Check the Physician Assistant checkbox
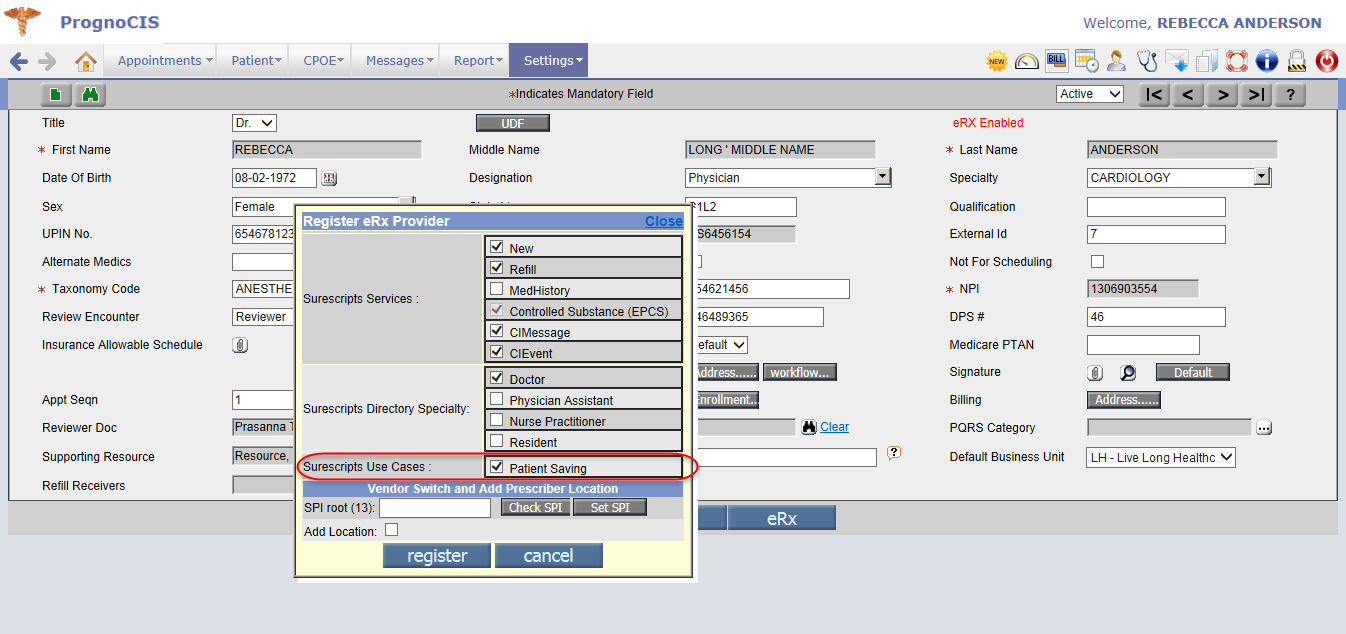The height and width of the screenshot is (634, 1346). pos(496,398)
